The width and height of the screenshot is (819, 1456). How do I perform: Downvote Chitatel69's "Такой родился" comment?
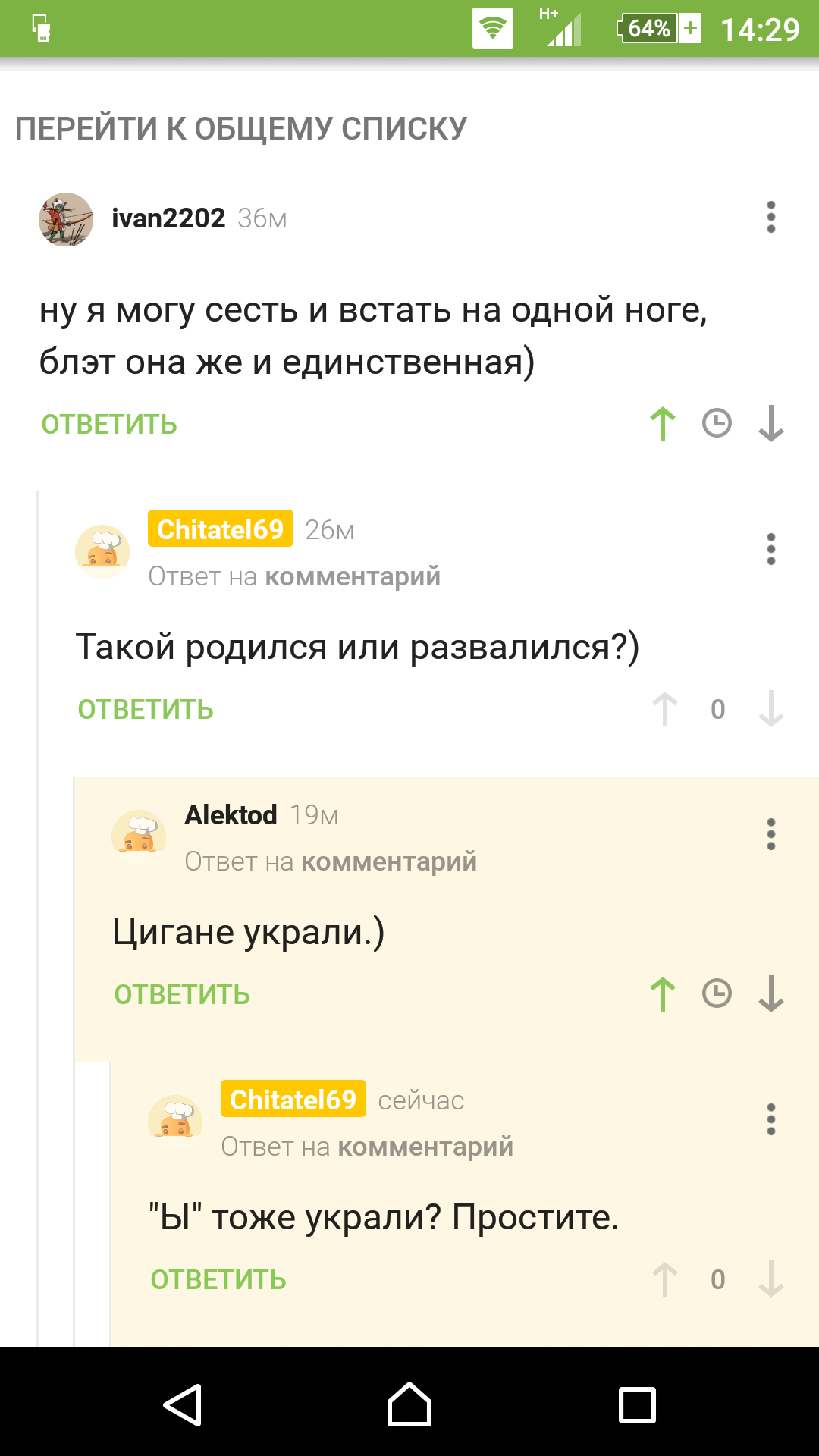point(770,710)
